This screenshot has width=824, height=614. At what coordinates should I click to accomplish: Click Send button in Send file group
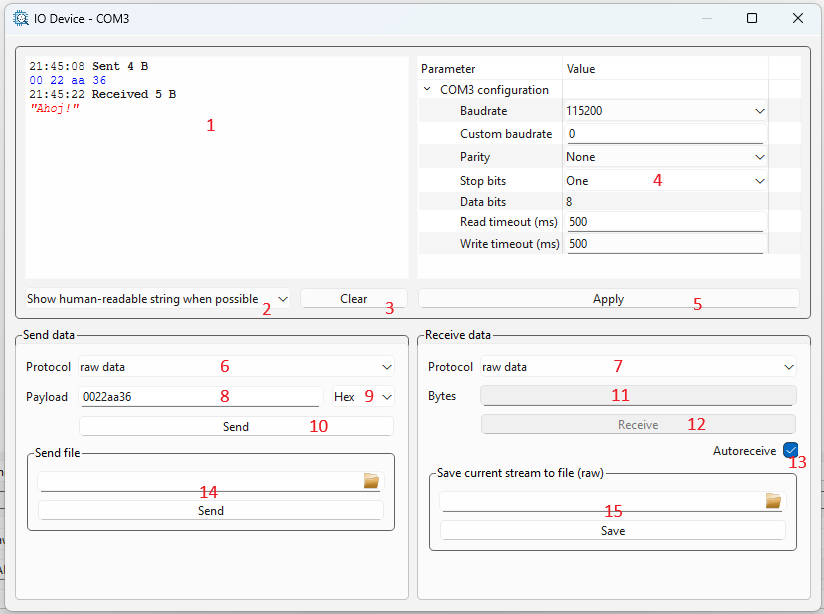pos(210,510)
